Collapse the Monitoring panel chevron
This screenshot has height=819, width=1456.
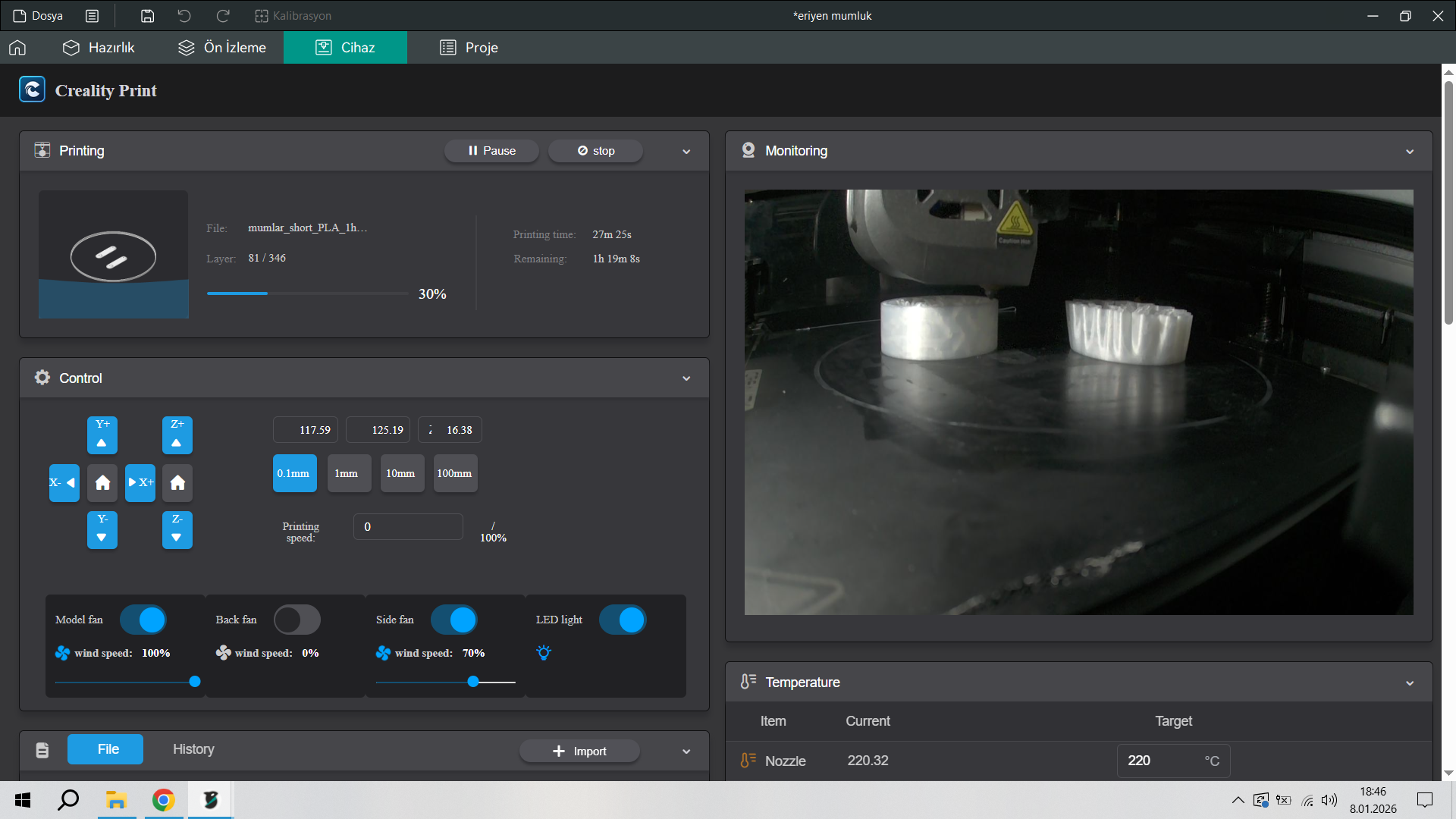point(1410,152)
